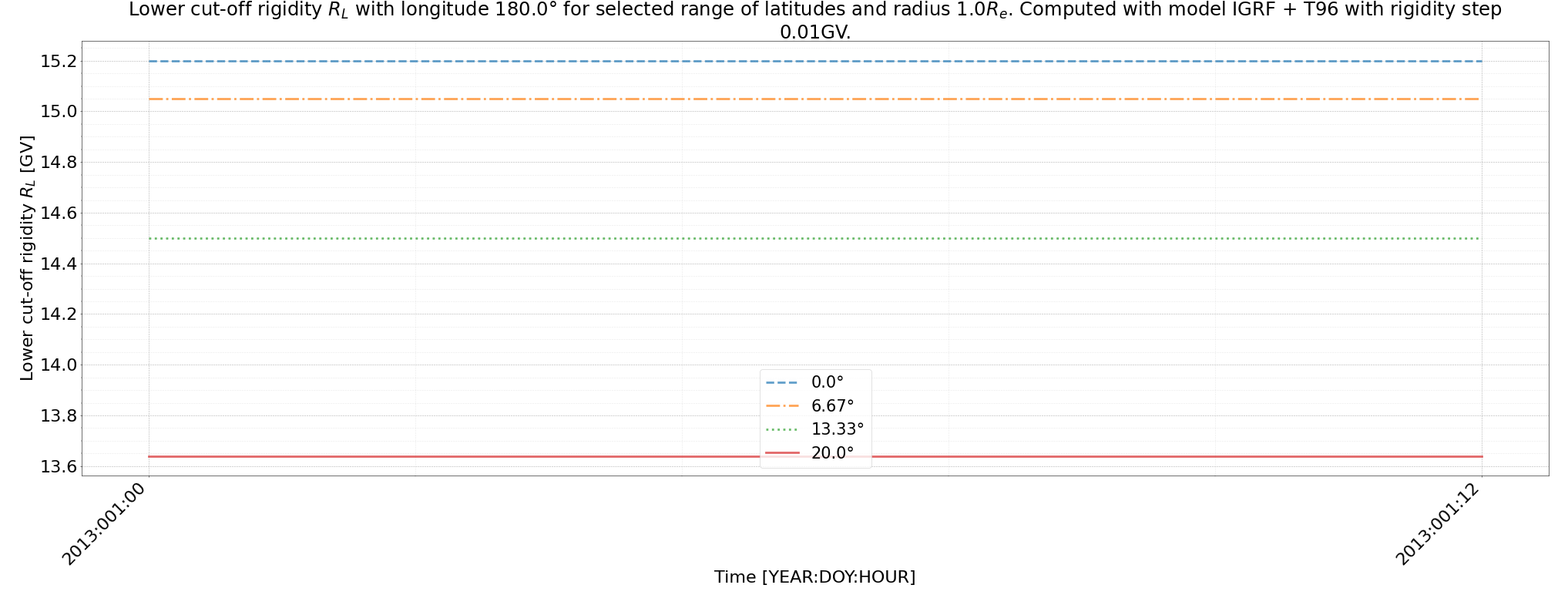The image size is (1568, 605).
Task: Click the blue dashed 0.0° data line
Action: [x=815, y=61]
